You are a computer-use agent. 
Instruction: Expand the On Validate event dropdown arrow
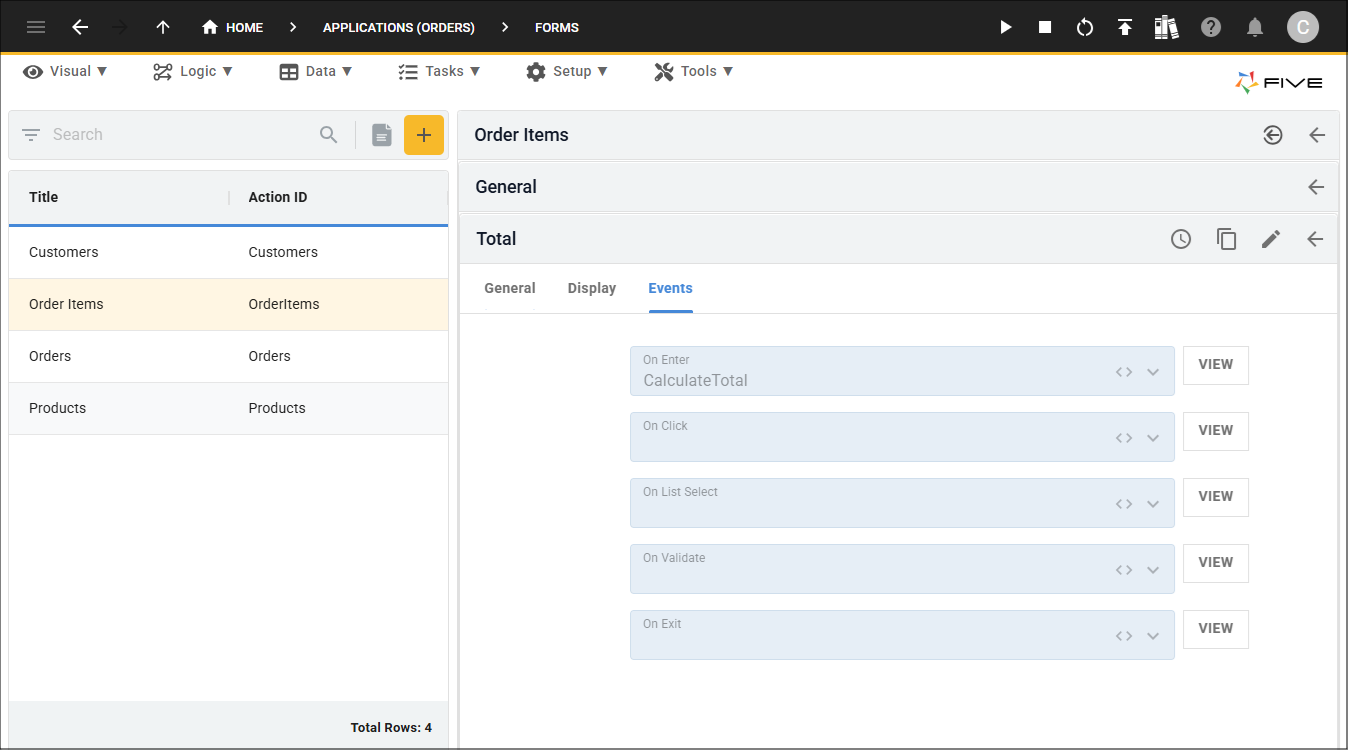click(1153, 570)
